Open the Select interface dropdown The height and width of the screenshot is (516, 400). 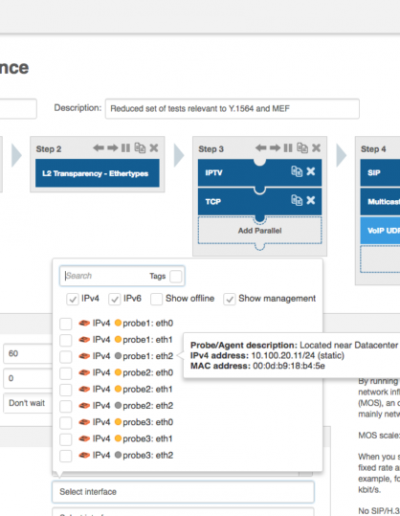183,492
